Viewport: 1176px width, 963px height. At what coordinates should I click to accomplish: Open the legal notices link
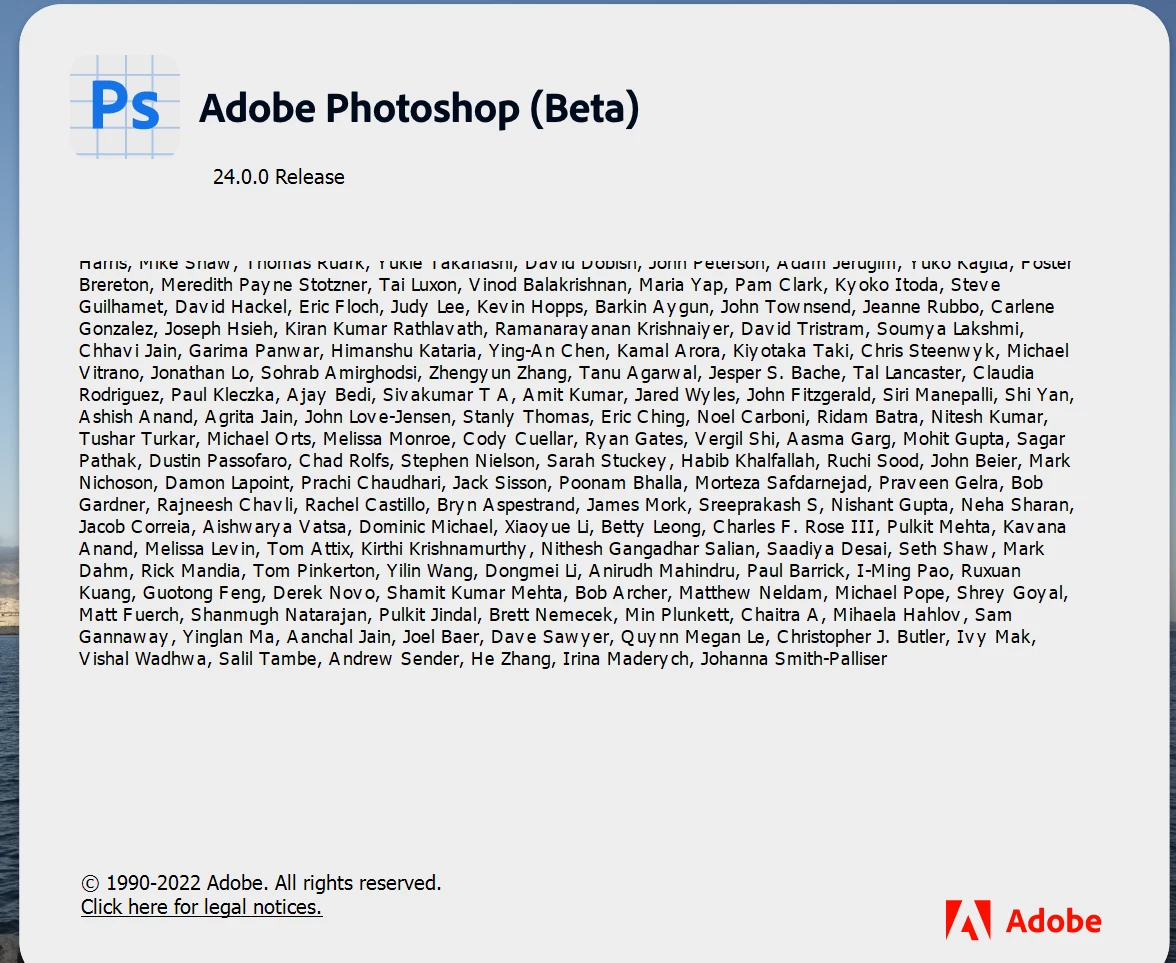pos(202,908)
